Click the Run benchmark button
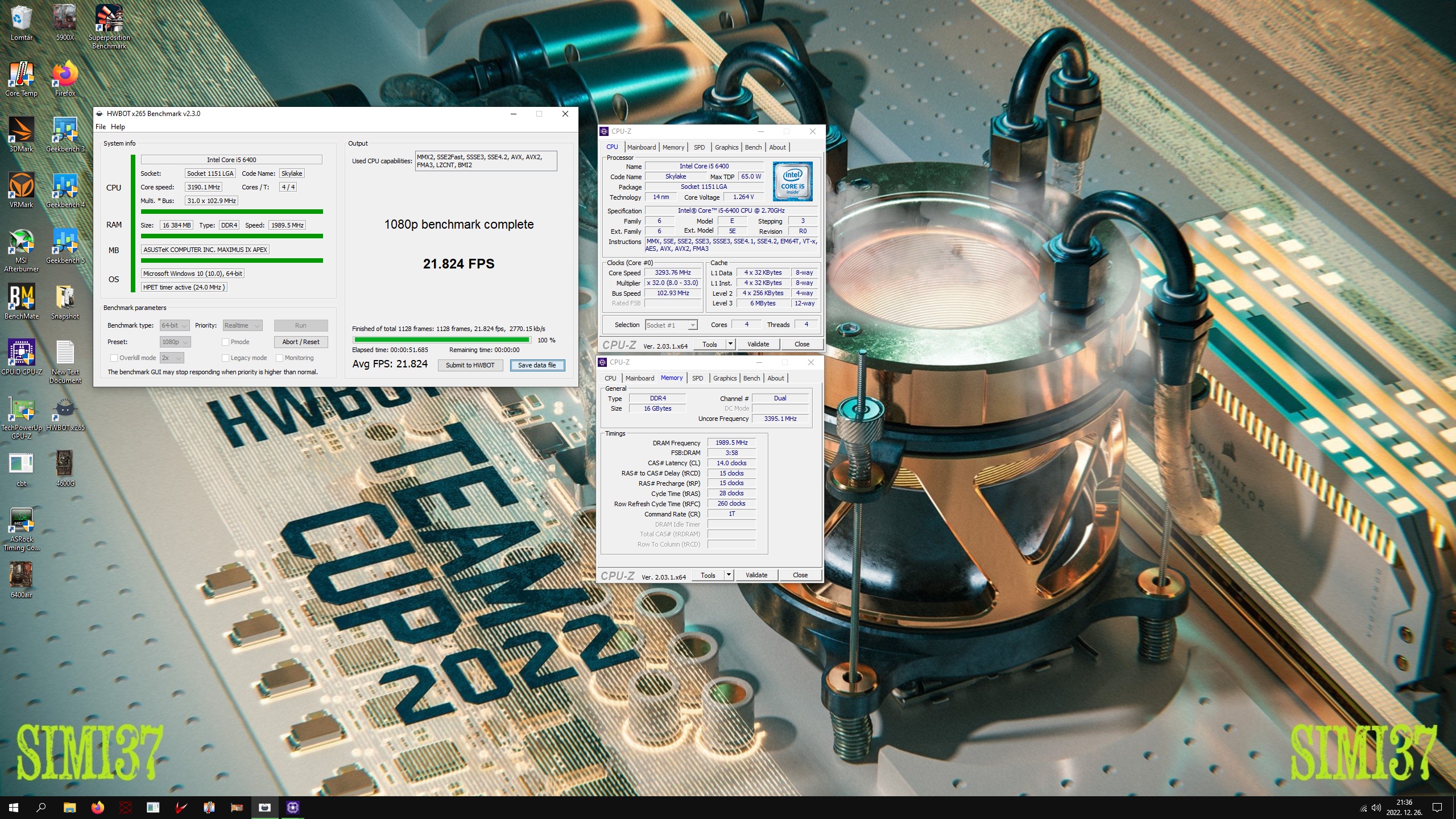 [x=301, y=325]
